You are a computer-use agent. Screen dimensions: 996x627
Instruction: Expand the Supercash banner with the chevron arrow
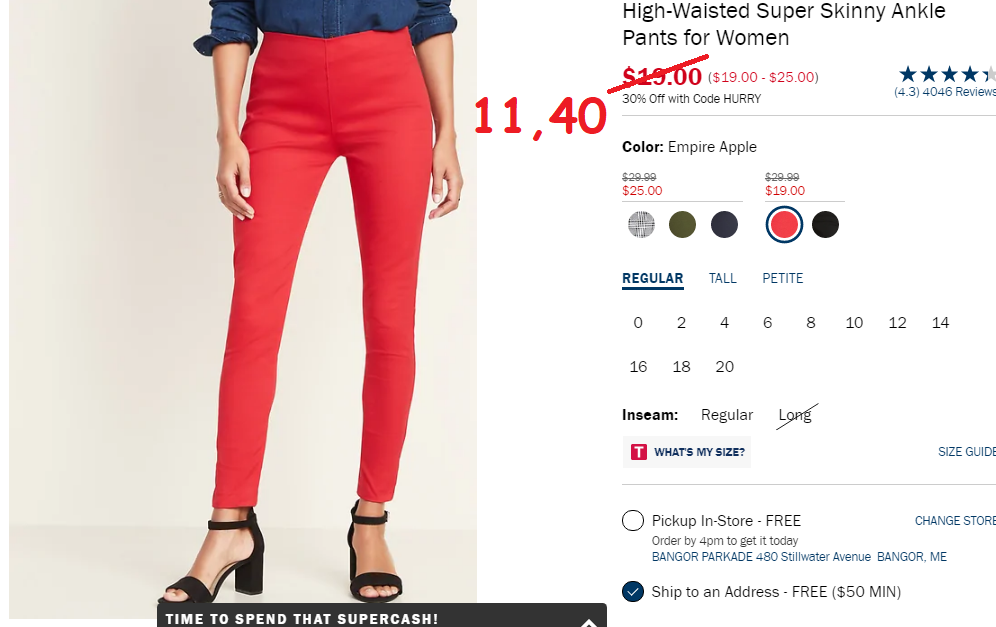pos(588,623)
